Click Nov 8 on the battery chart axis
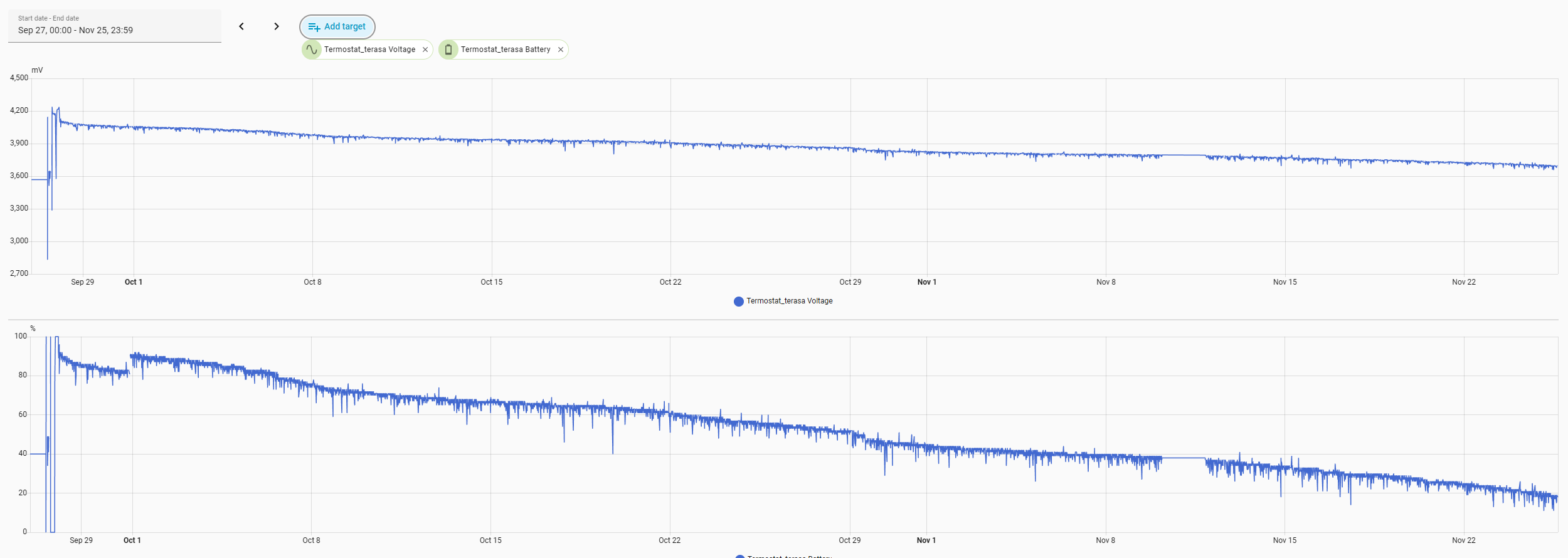This screenshot has width=1568, height=558. [1106, 540]
